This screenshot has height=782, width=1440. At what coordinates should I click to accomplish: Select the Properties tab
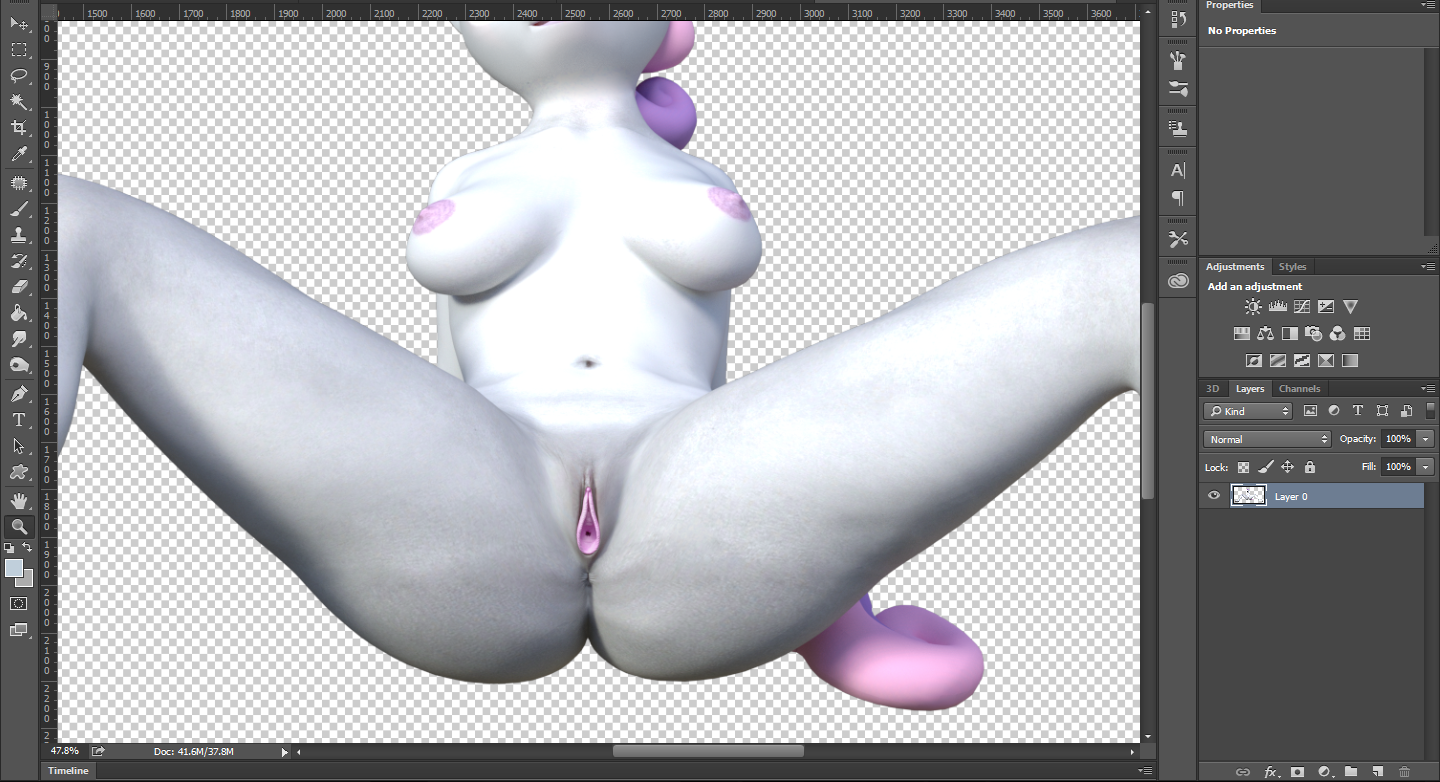point(1229,5)
